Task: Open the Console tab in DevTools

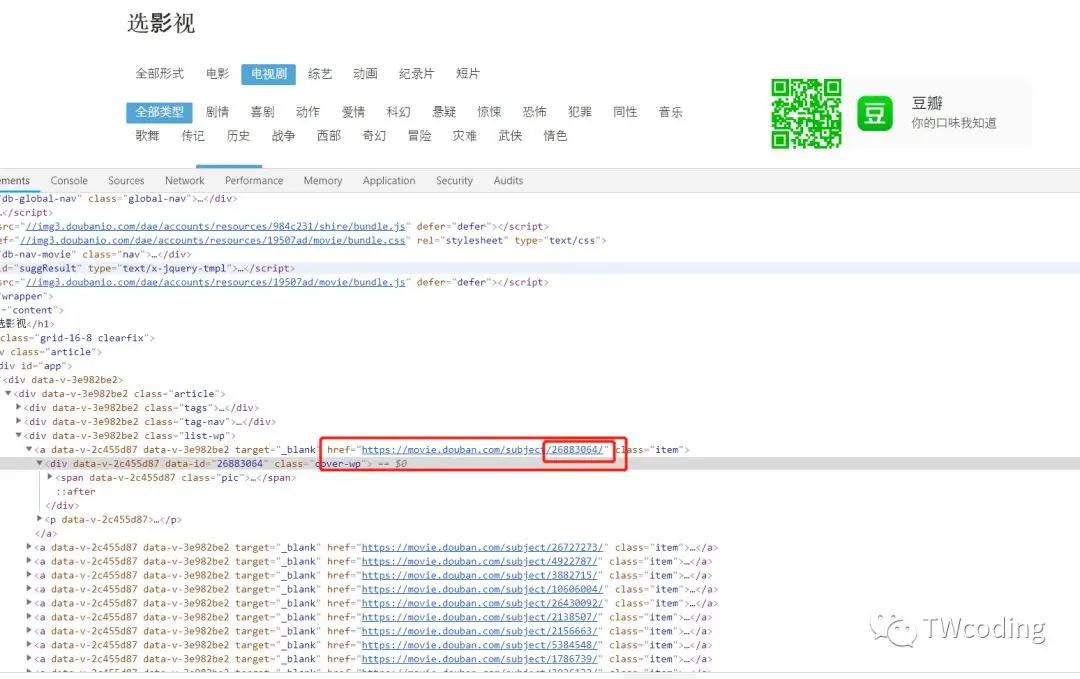Action: click(69, 180)
